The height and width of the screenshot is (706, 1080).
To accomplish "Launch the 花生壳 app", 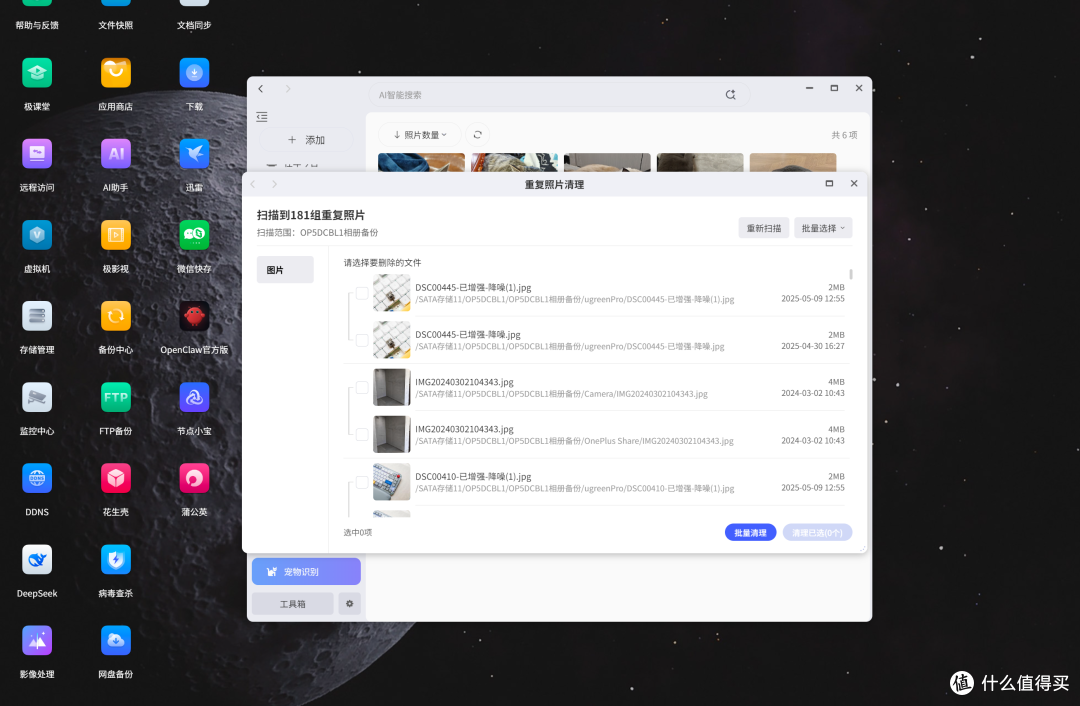I will [116, 479].
